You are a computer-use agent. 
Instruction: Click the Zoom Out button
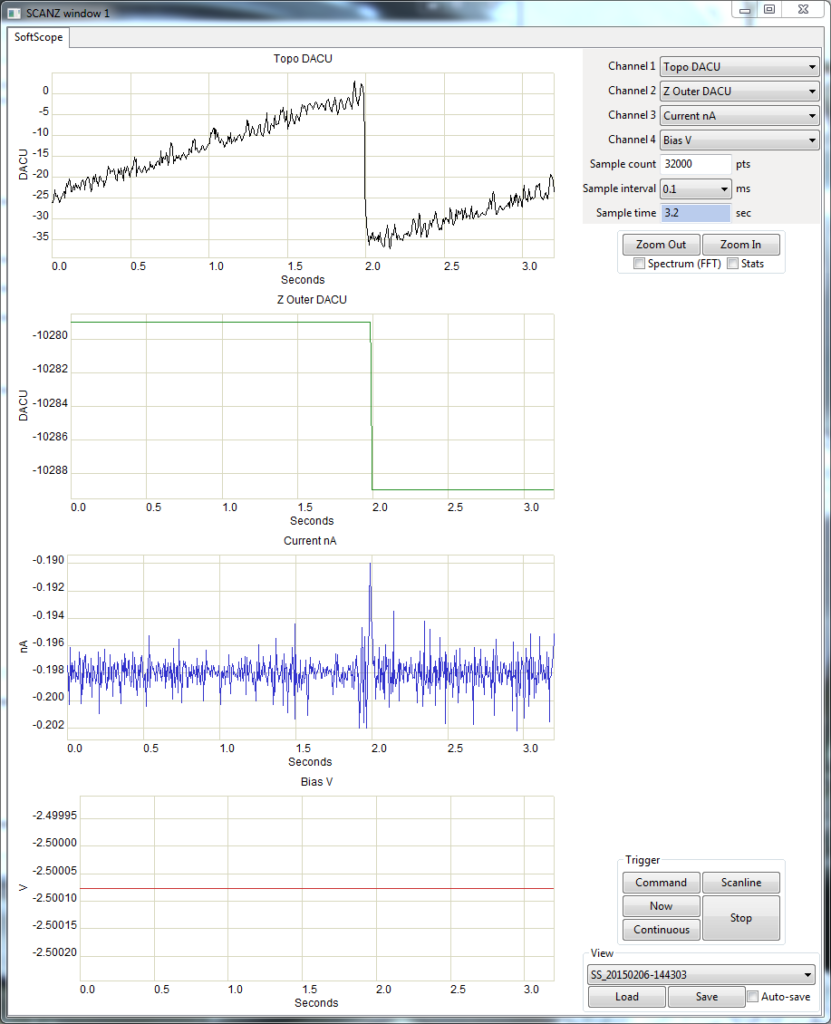[x=661, y=245]
